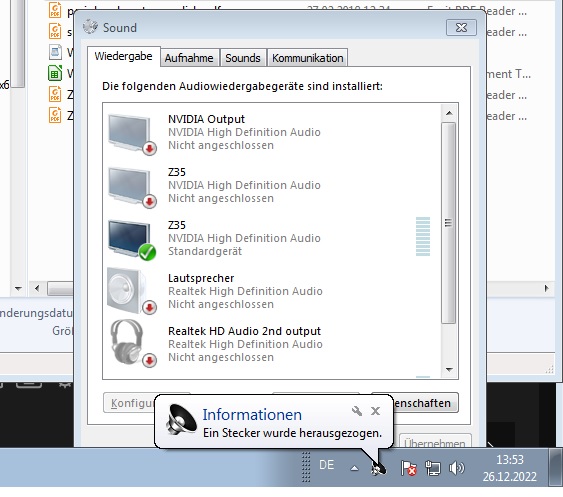Select the Lautsprecher text label
Screen dimensions: 563x497
point(201,278)
